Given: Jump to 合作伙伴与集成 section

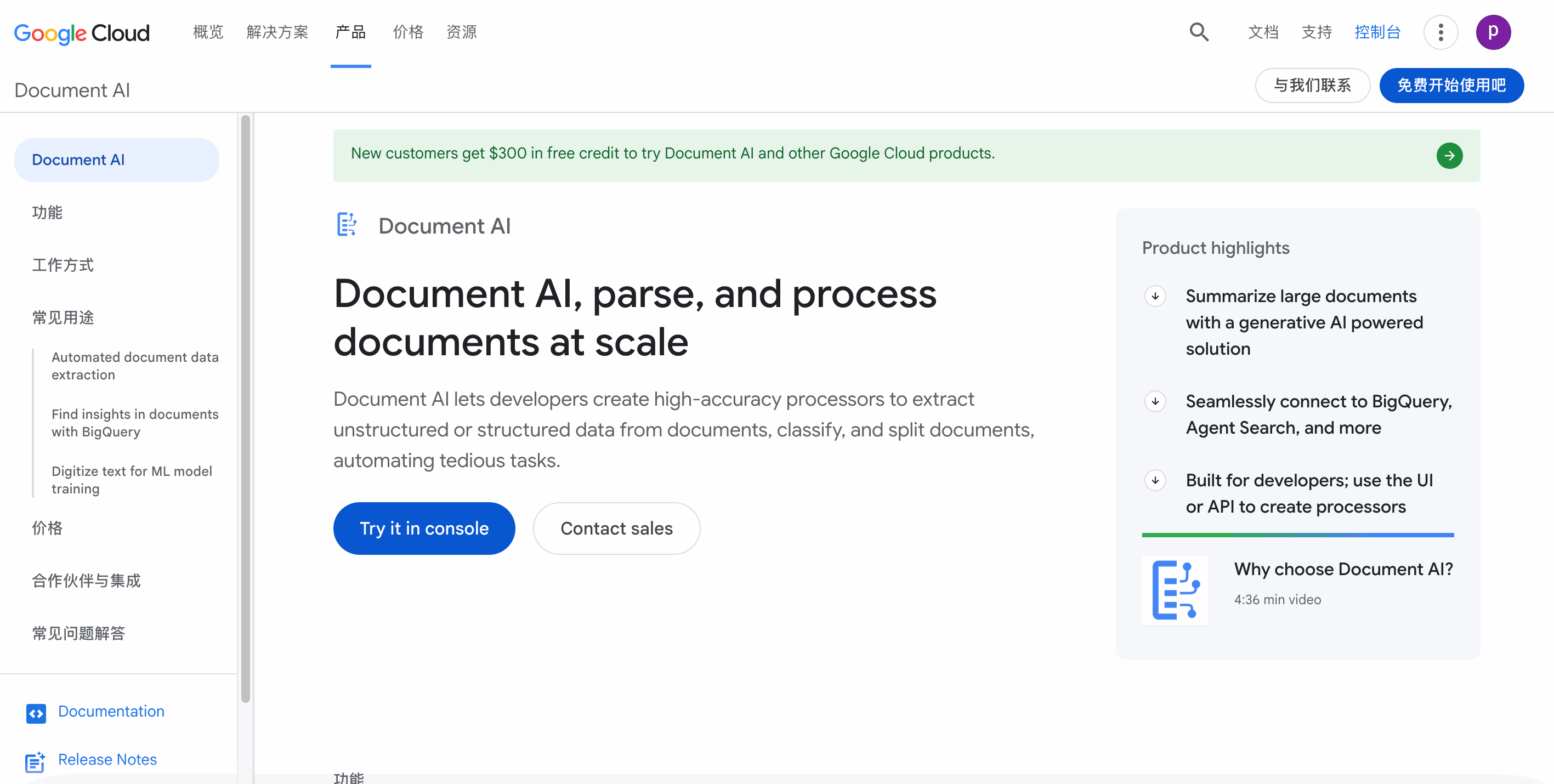Looking at the screenshot, I should 86,580.
